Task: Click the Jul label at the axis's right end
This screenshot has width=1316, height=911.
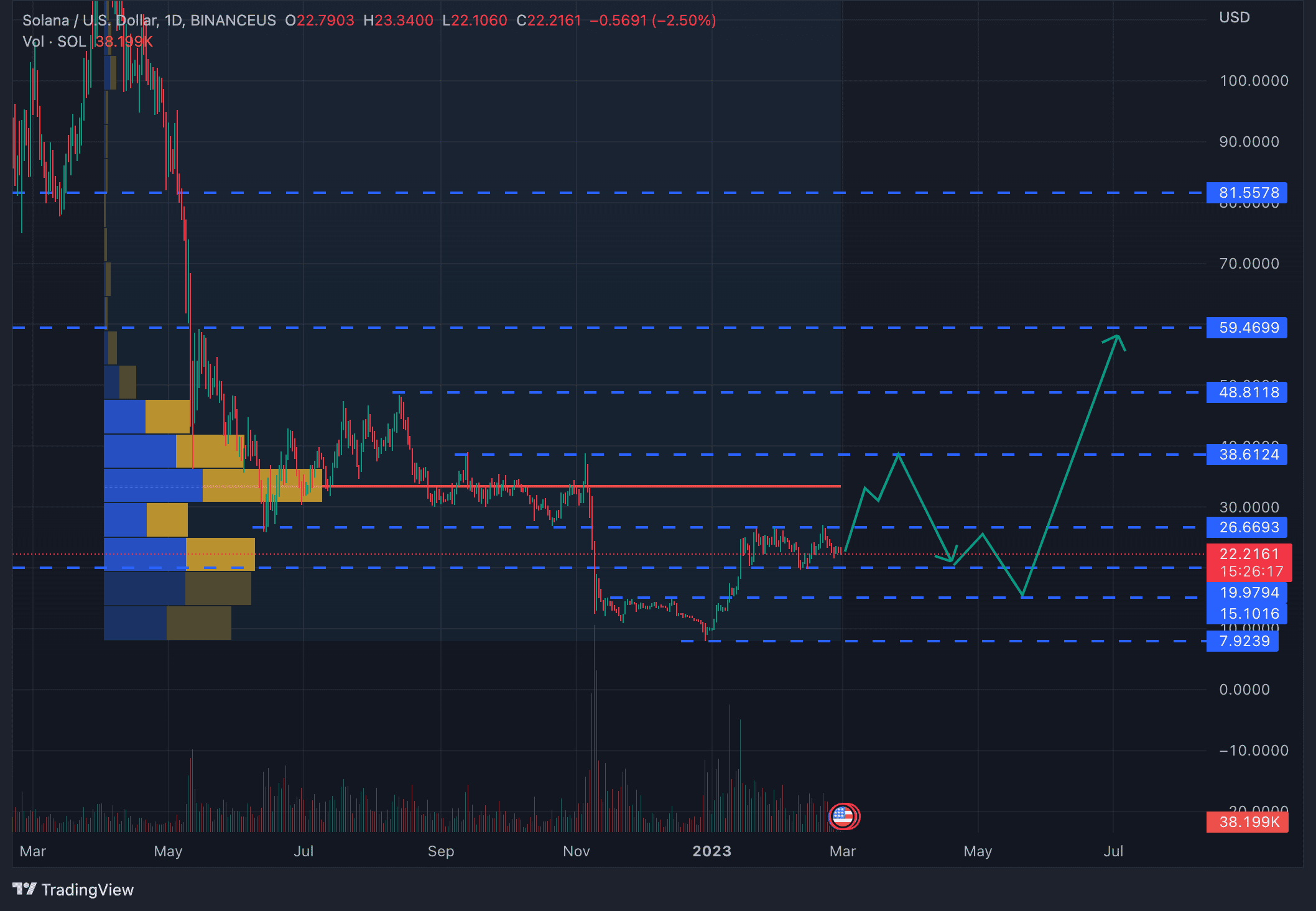Action: pyautogui.click(x=1113, y=851)
